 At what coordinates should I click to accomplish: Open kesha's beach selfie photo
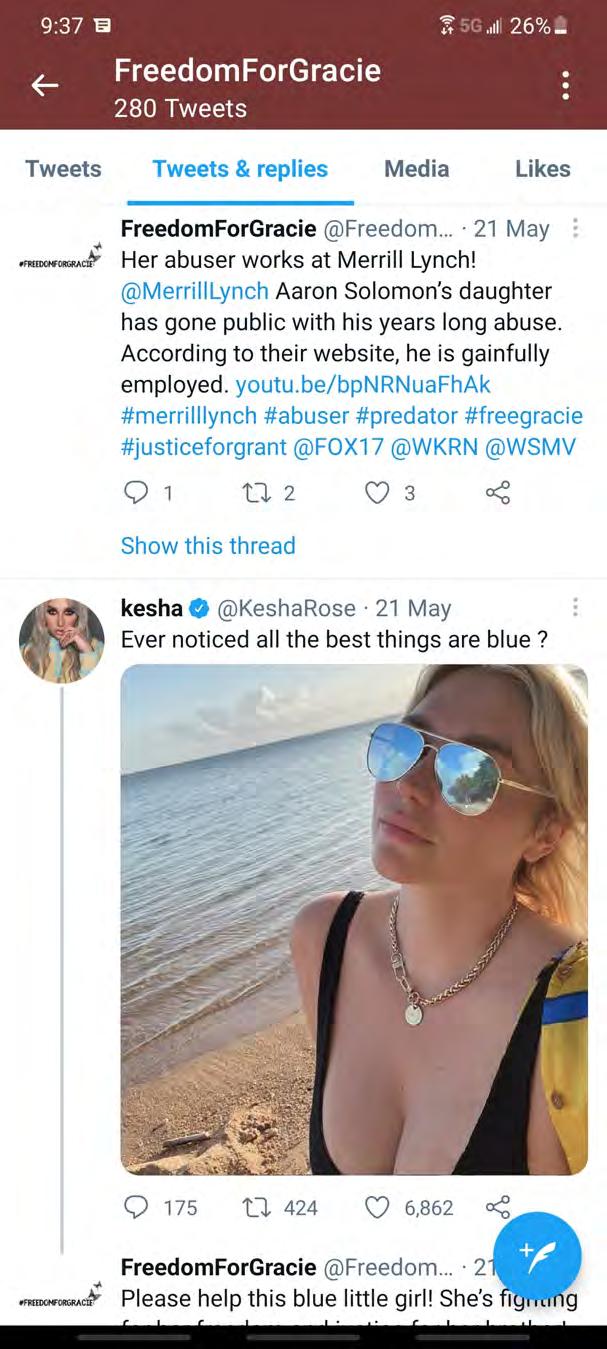click(354, 918)
